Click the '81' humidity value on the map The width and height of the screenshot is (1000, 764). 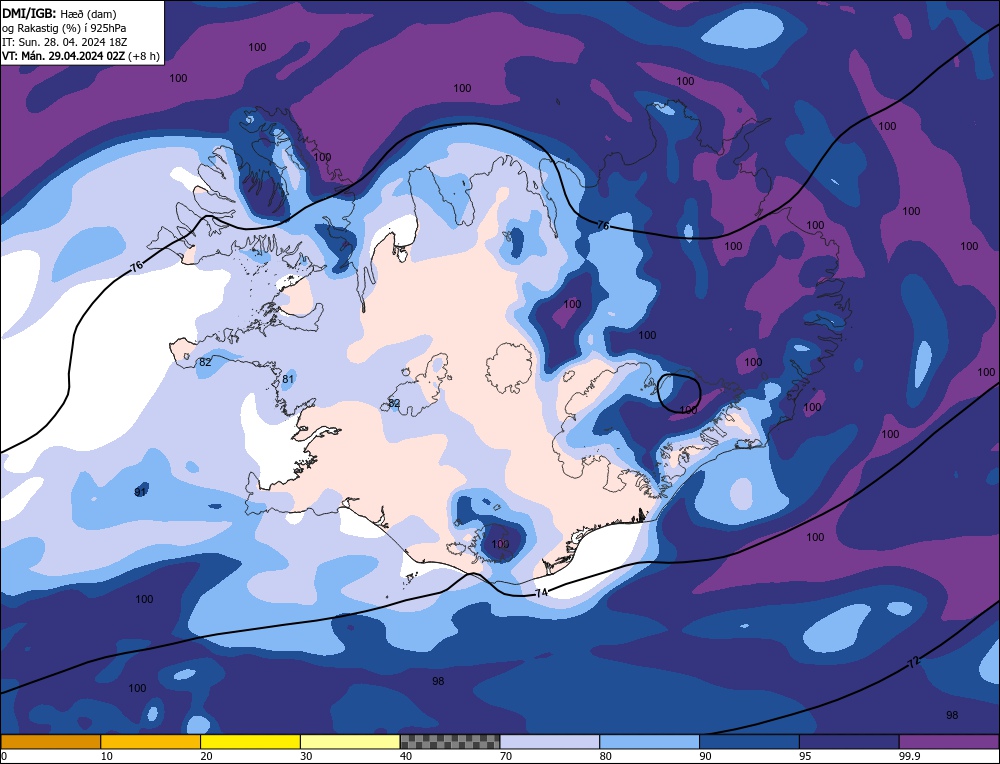(288, 379)
